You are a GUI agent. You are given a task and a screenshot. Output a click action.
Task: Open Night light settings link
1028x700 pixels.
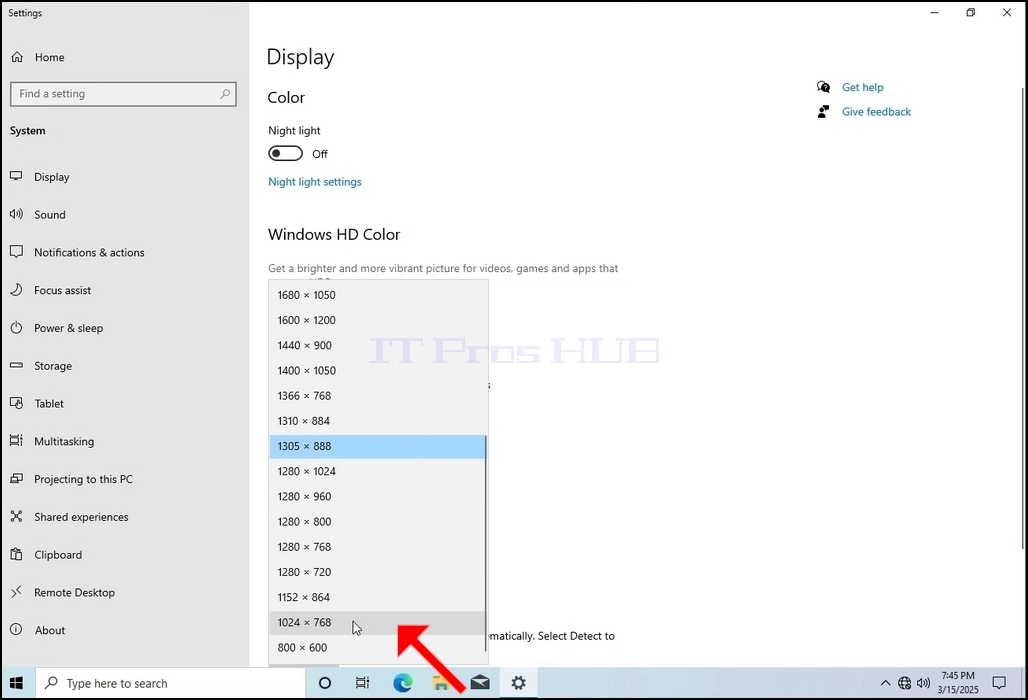(x=315, y=182)
